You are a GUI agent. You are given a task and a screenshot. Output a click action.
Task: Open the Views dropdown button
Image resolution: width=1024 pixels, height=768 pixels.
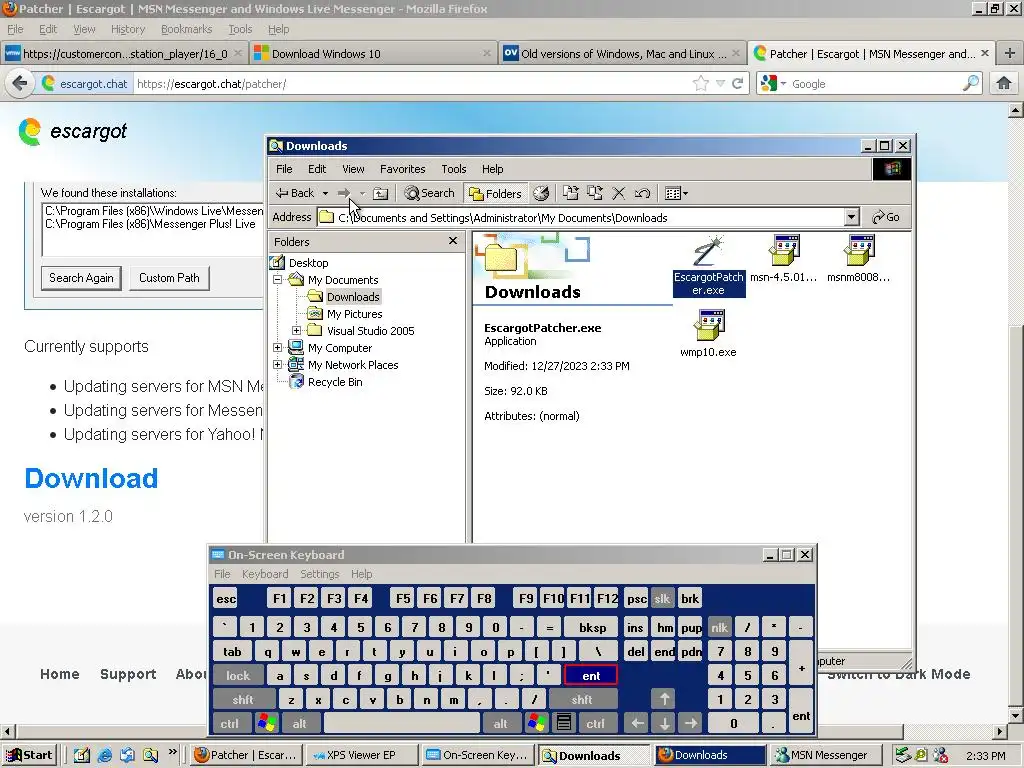(x=676, y=193)
